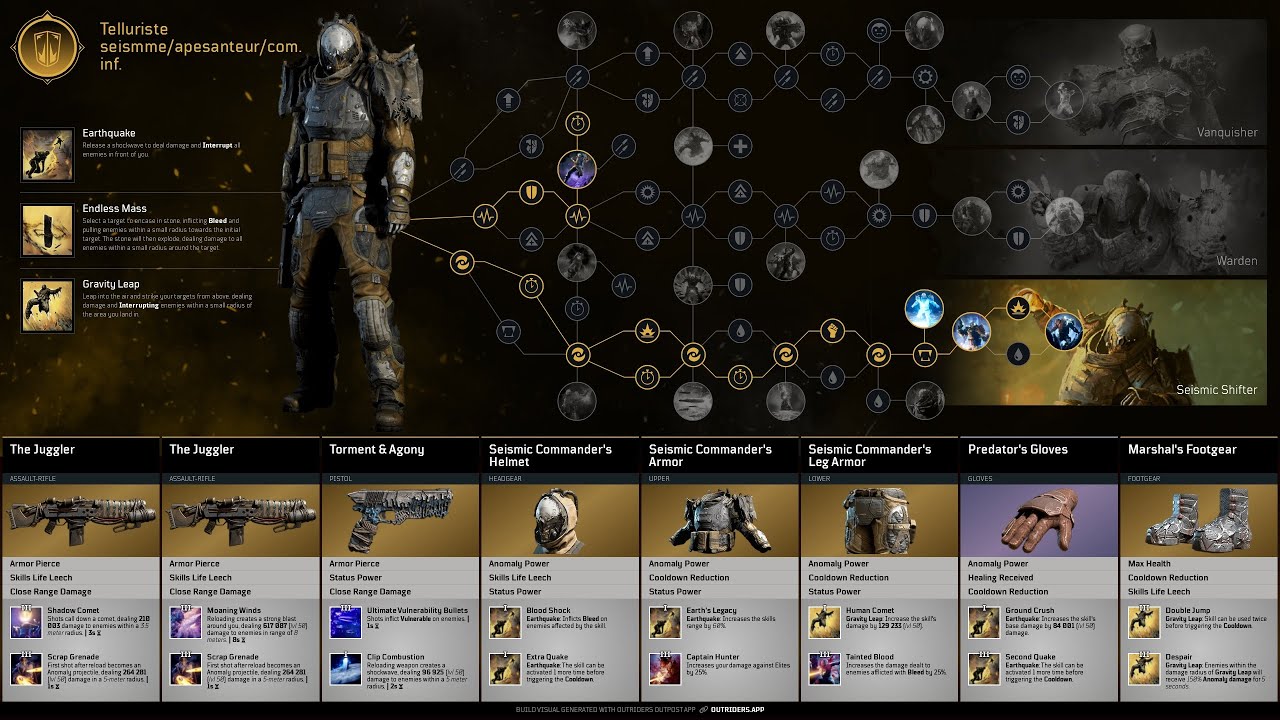Click the 'Clip Combustion' mod name

[x=394, y=658]
